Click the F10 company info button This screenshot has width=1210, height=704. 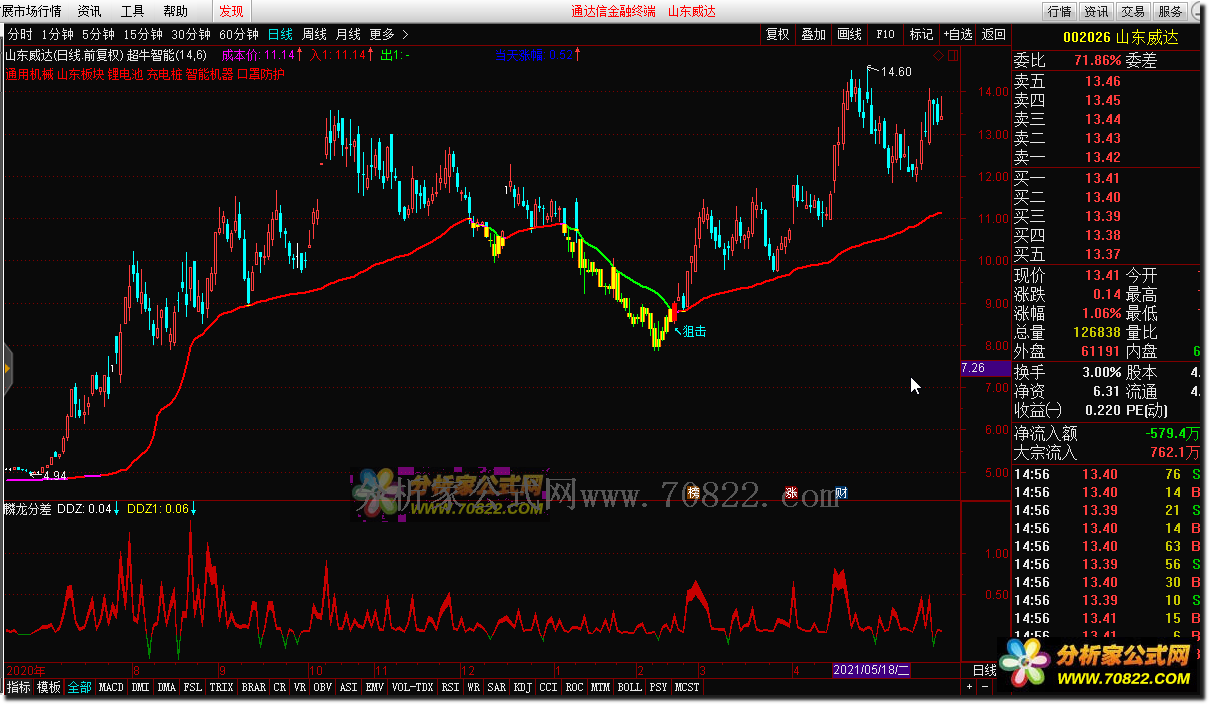[x=885, y=34]
